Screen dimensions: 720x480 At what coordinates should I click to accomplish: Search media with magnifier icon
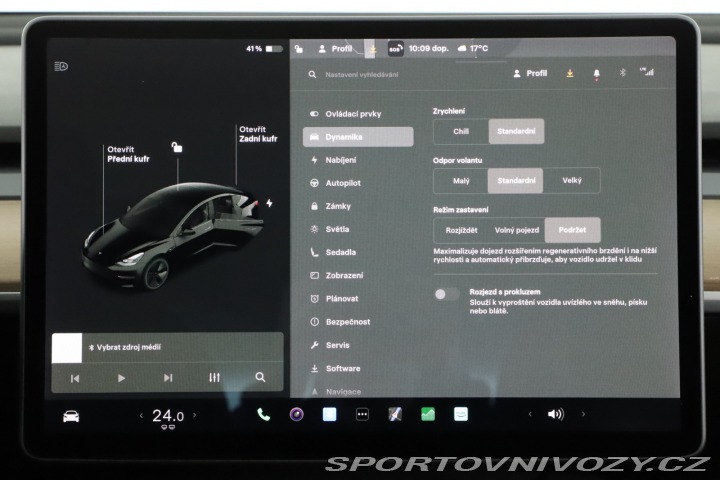[260, 377]
